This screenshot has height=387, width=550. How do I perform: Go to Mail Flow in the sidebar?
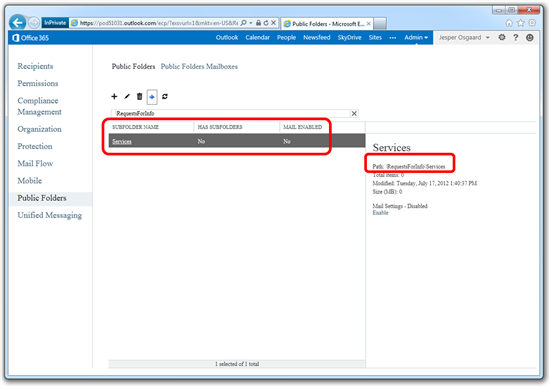pos(35,163)
